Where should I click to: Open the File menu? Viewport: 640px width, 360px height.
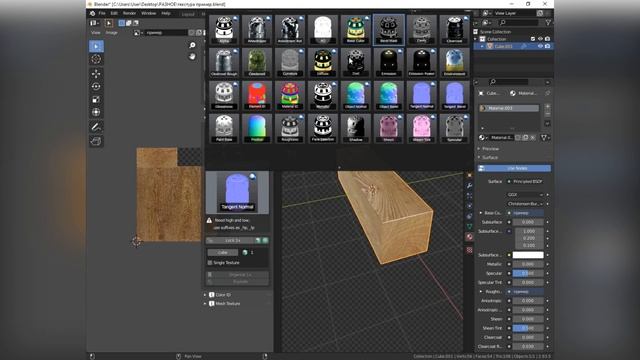102,13
